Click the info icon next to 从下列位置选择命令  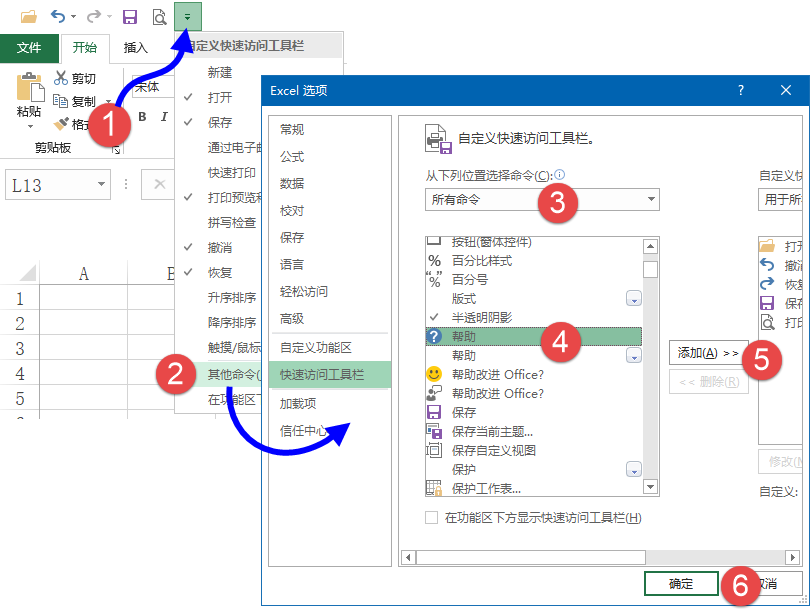pyautogui.click(x=560, y=174)
